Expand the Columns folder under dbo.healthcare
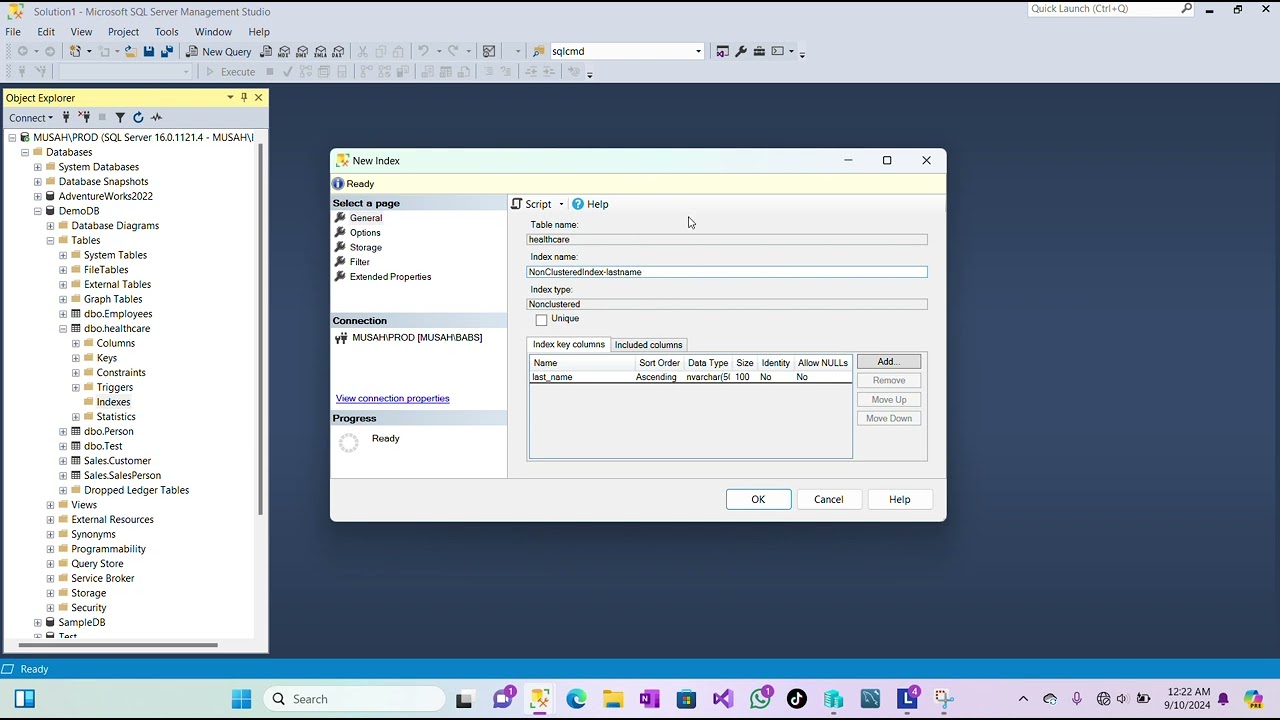Image resolution: width=1280 pixels, height=720 pixels. click(x=76, y=343)
